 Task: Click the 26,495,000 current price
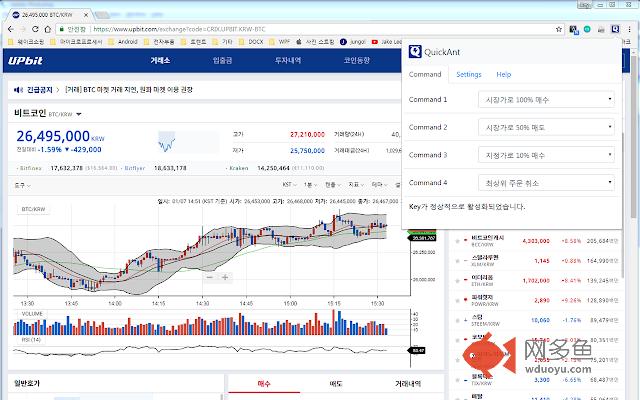pos(53,136)
